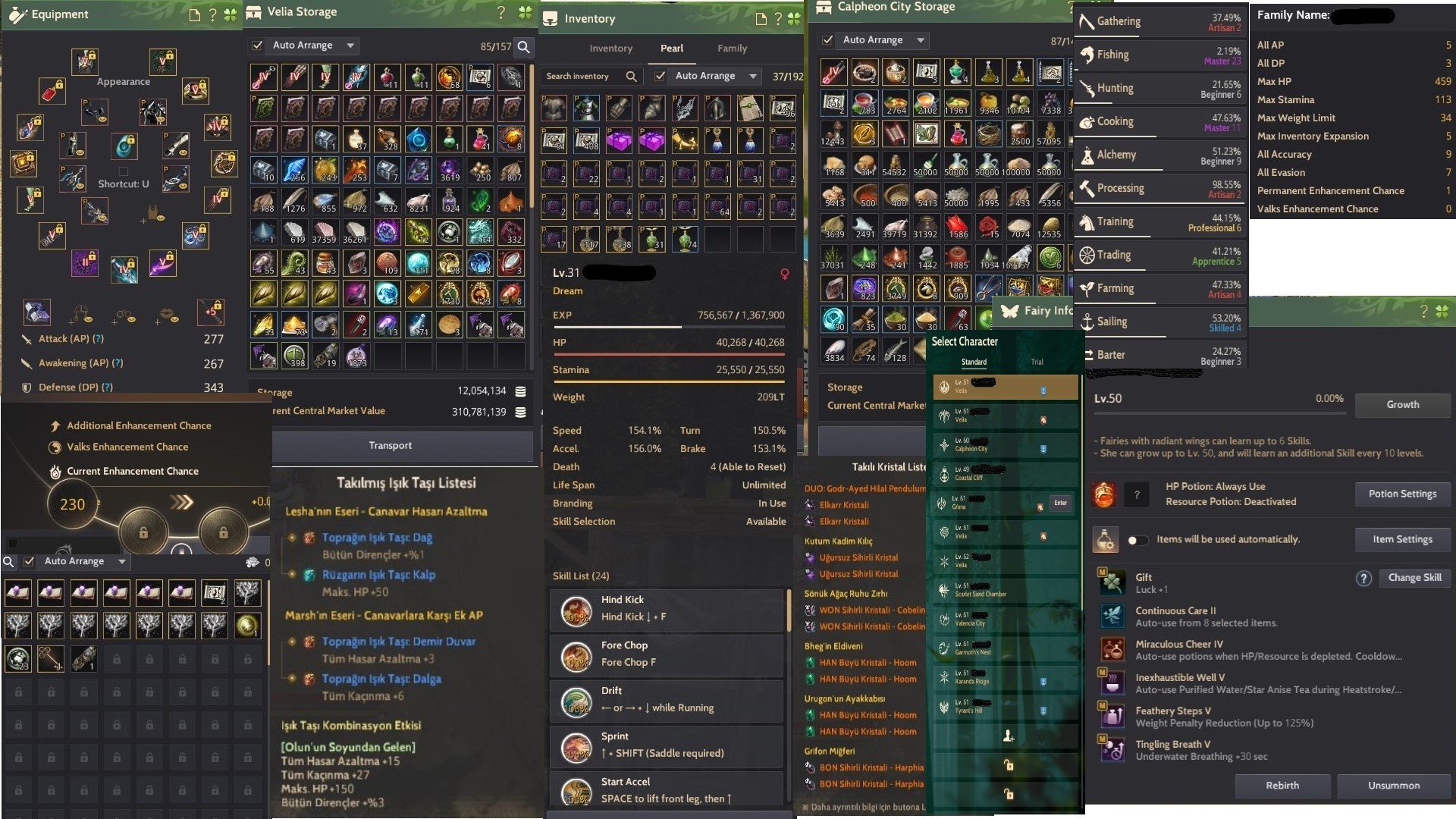1456x819 pixels.
Task: Click the Fishing life skill icon
Action: click(x=1086, y=55)
